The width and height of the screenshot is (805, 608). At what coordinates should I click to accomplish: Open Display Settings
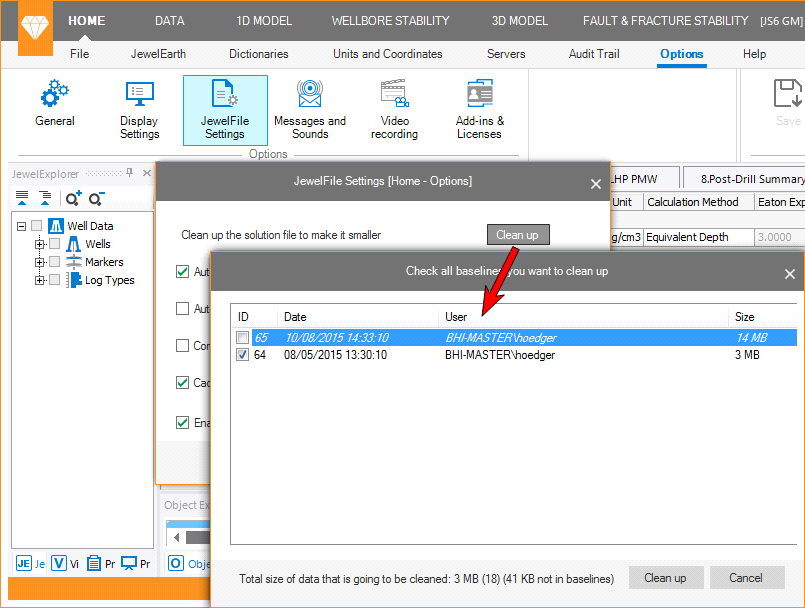[x=139, y=110]
